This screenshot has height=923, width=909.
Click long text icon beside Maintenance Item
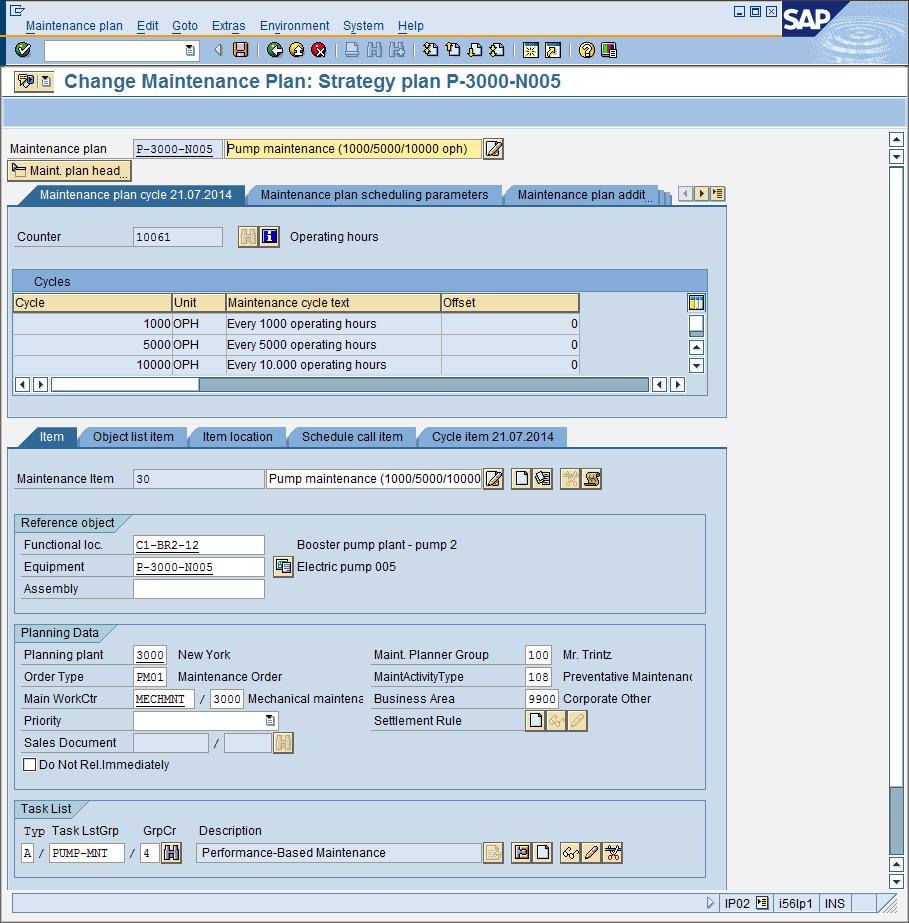tap(493, 479)
